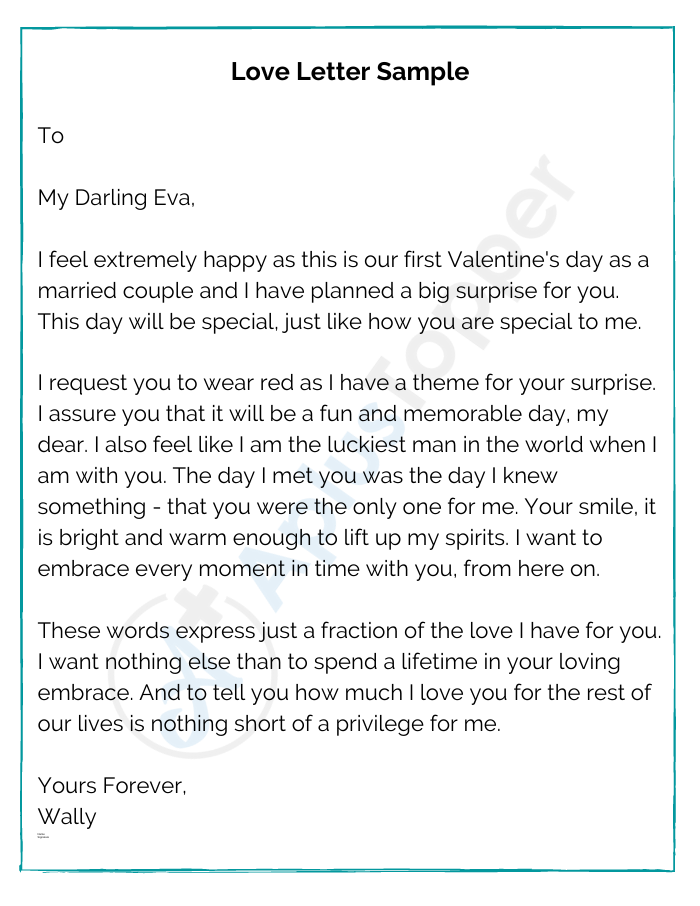The height and width of the screenshot is (906, 700).
Task: Click the signature name "Wally"
Action: [67, 817]
